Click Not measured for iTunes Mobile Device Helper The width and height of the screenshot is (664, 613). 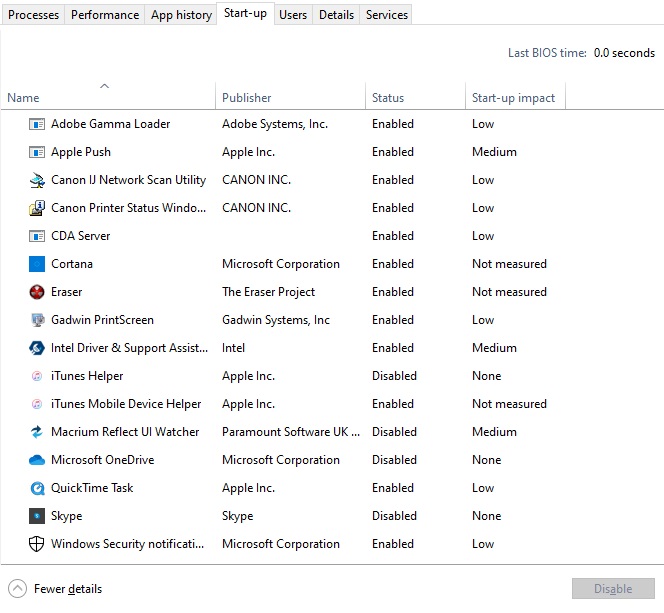(509, 404)
